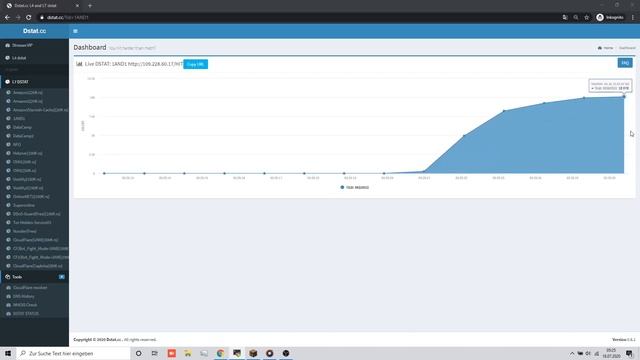Screen dimensions: 640x360
Task: Click the Windows taskbar search box
Action: pos(73,353)
